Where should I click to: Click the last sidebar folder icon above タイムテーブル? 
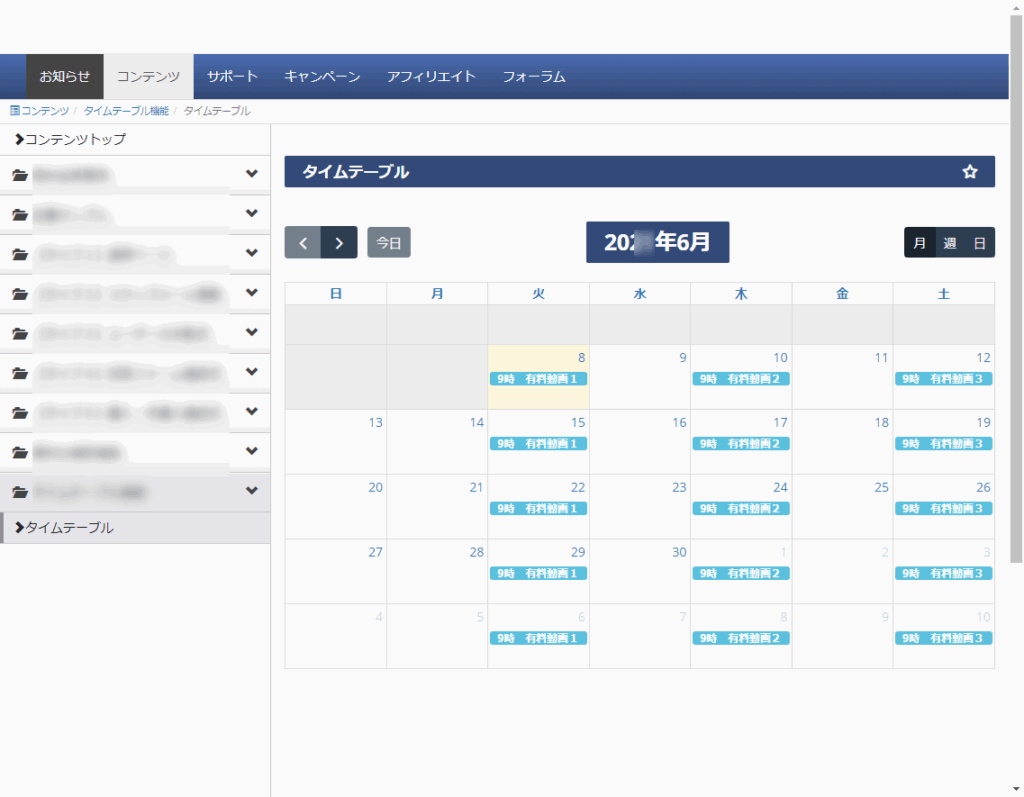20,492
